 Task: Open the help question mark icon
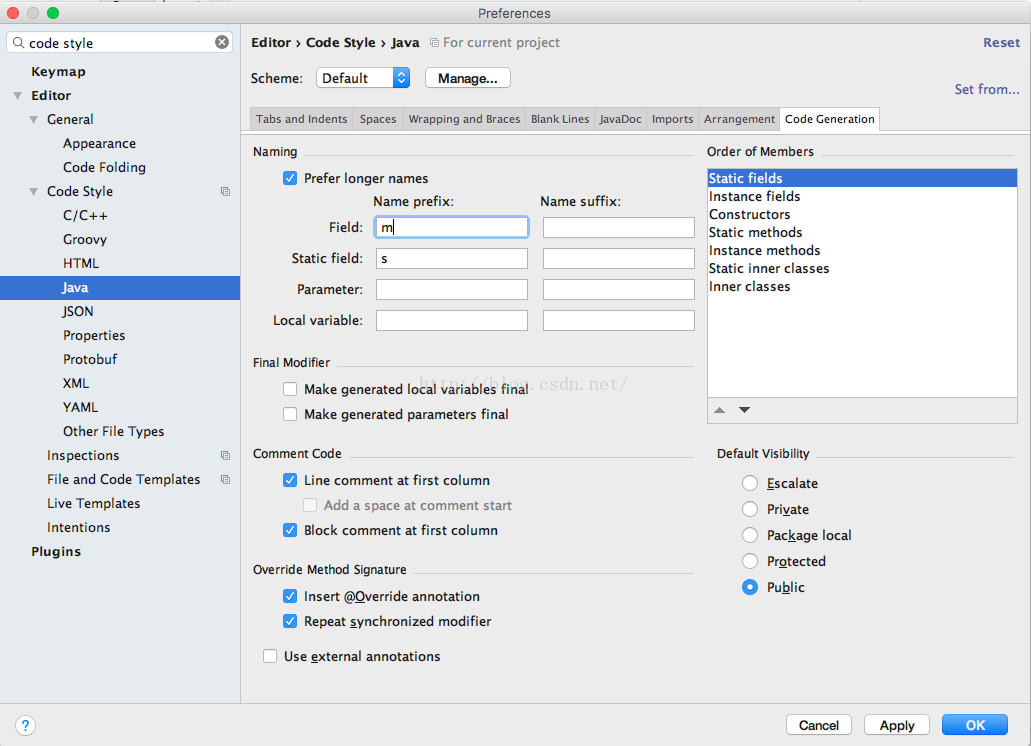[26, 725]
